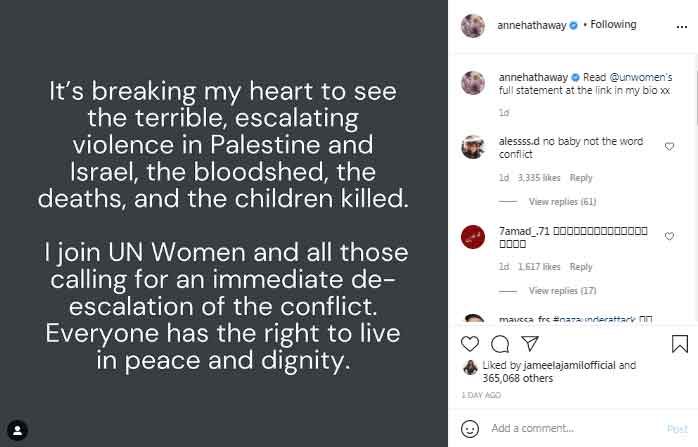View 7amad_.71 profile avatar

(473, 237)
